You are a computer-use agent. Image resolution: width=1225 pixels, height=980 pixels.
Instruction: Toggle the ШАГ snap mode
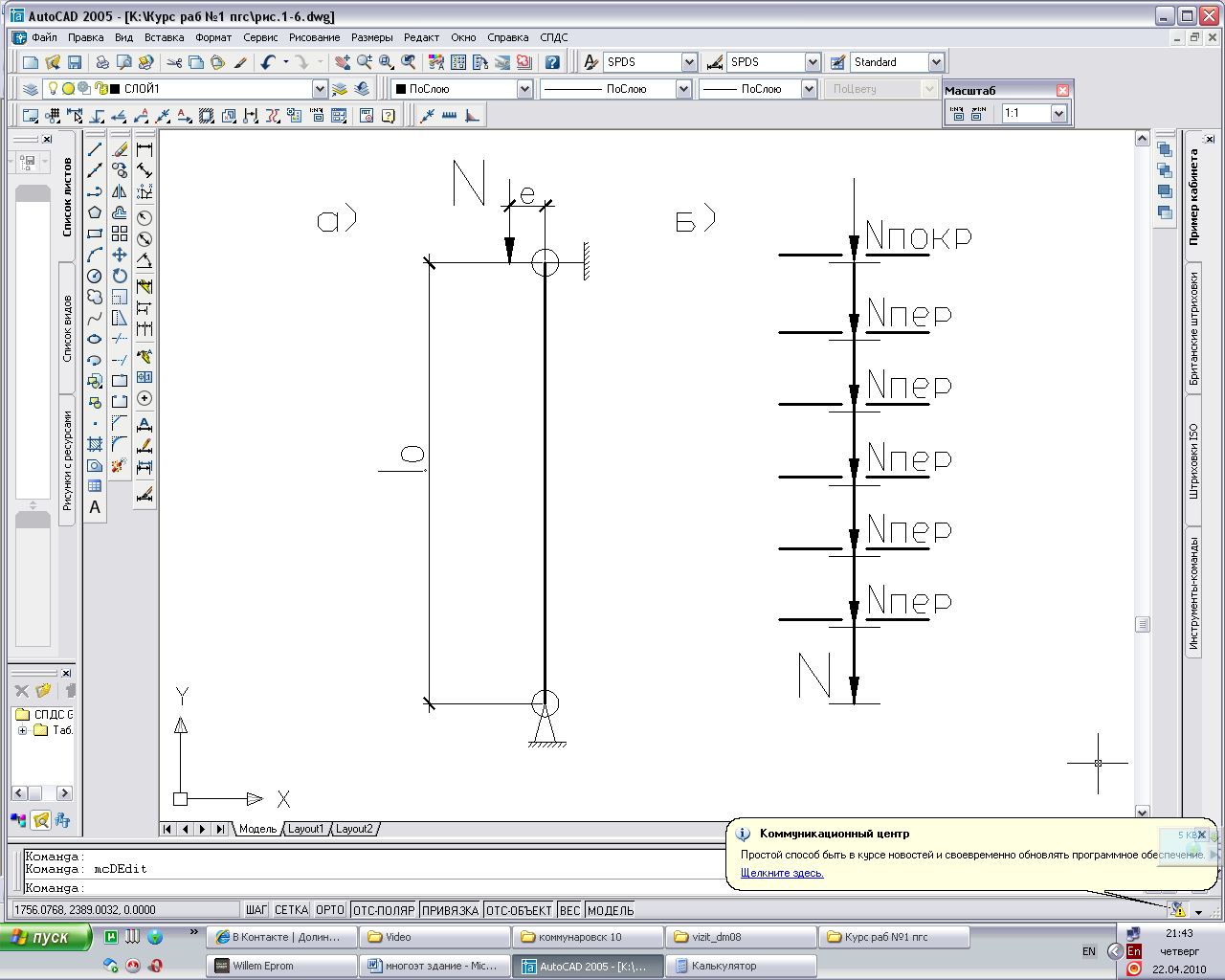coord(256,910)
